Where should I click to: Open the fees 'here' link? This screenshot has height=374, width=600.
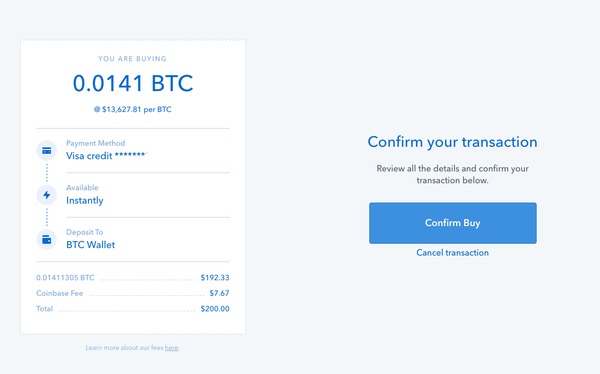tap(171, 348)
